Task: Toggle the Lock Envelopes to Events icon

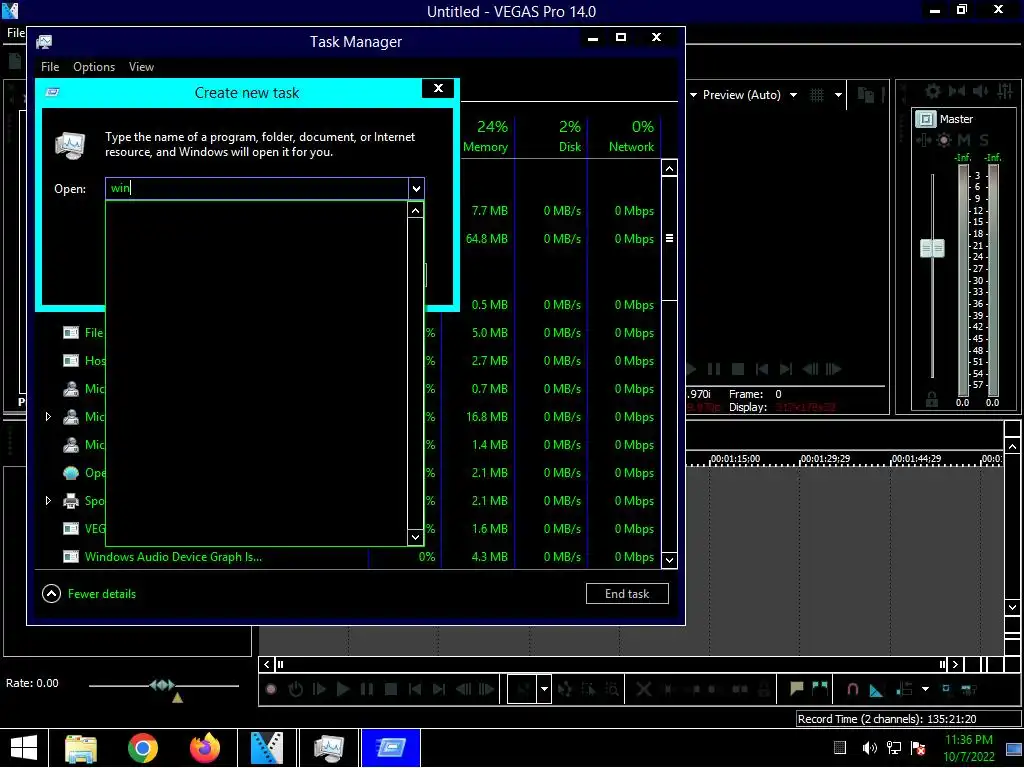Action: tap(946, 689)
